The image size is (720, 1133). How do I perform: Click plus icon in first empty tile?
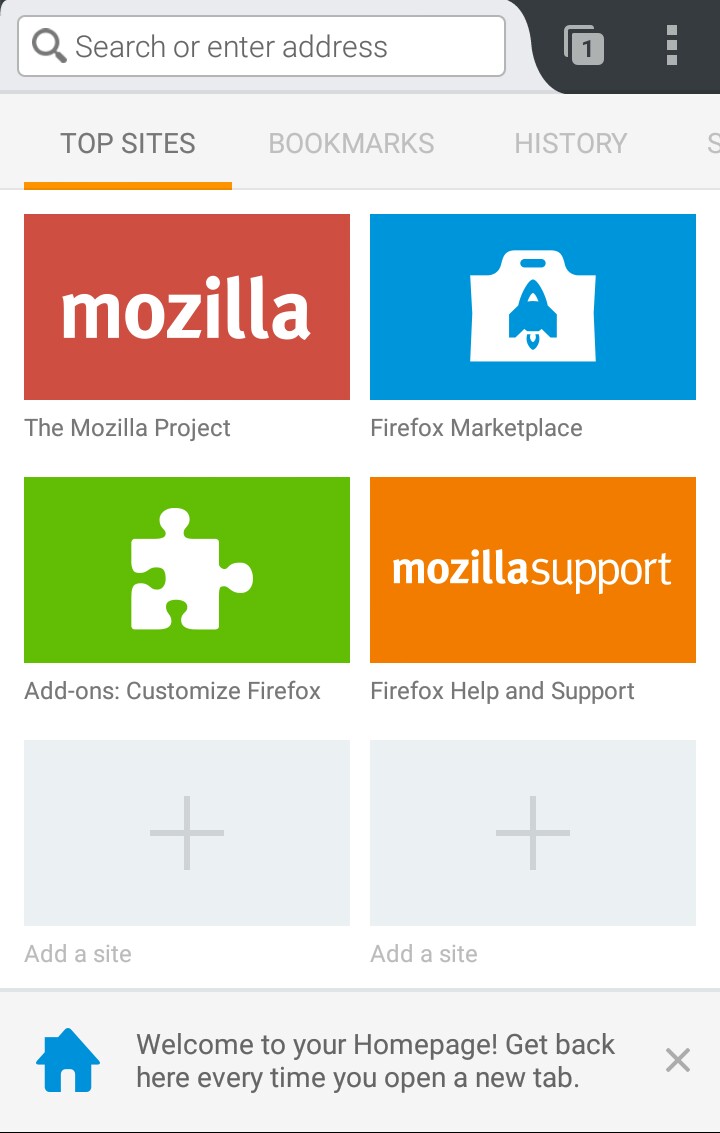[187, 832]
